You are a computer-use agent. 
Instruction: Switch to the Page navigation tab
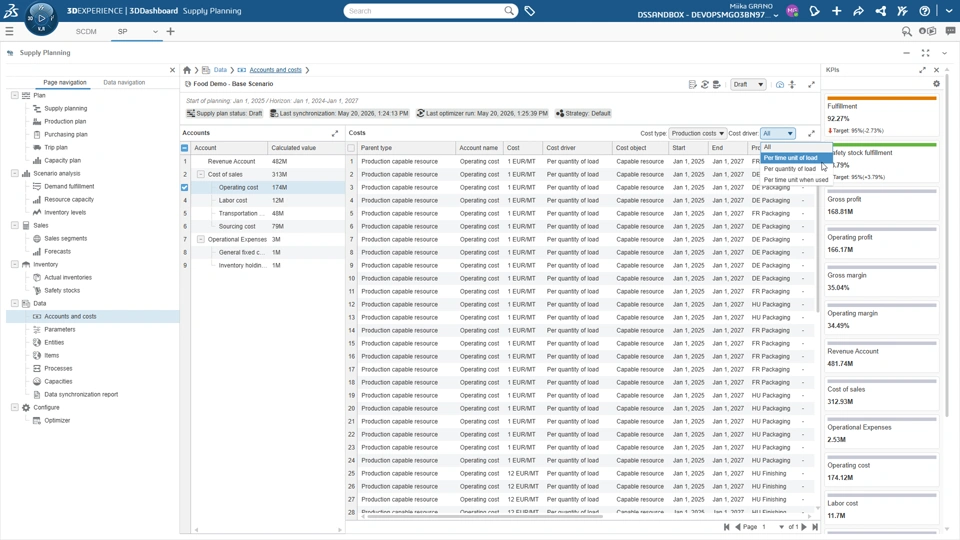[65, 82]
